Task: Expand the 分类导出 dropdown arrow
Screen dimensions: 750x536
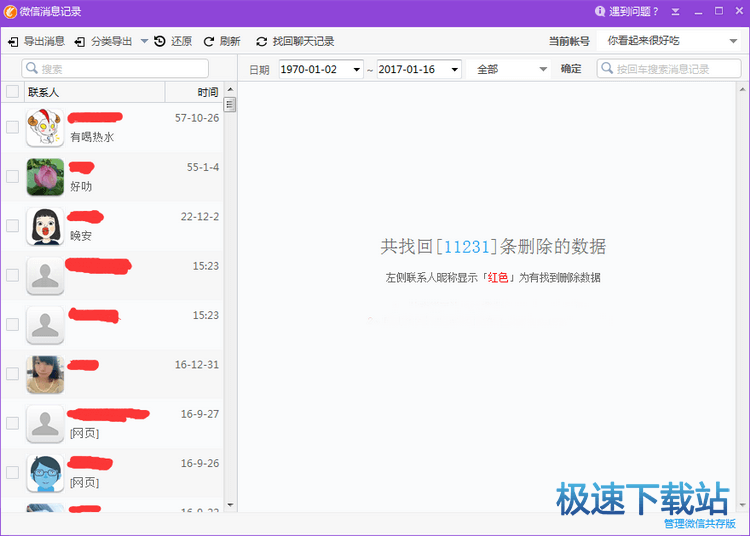Action: [144, 42]
